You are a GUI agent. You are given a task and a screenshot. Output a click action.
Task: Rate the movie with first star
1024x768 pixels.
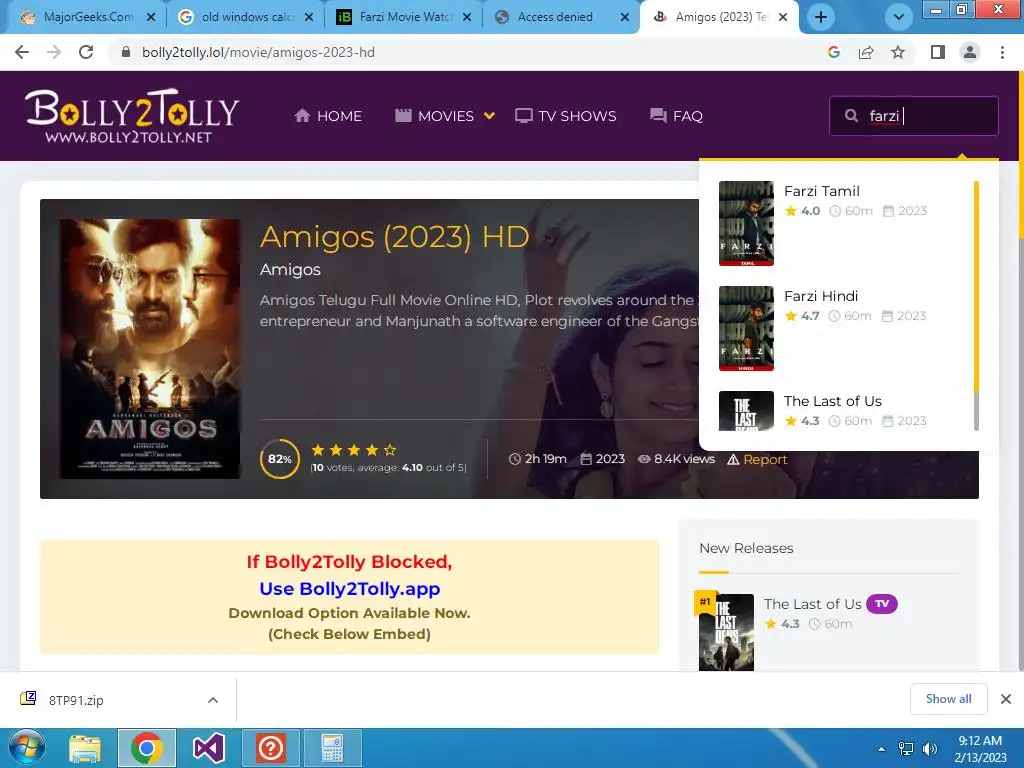point(318,450)
